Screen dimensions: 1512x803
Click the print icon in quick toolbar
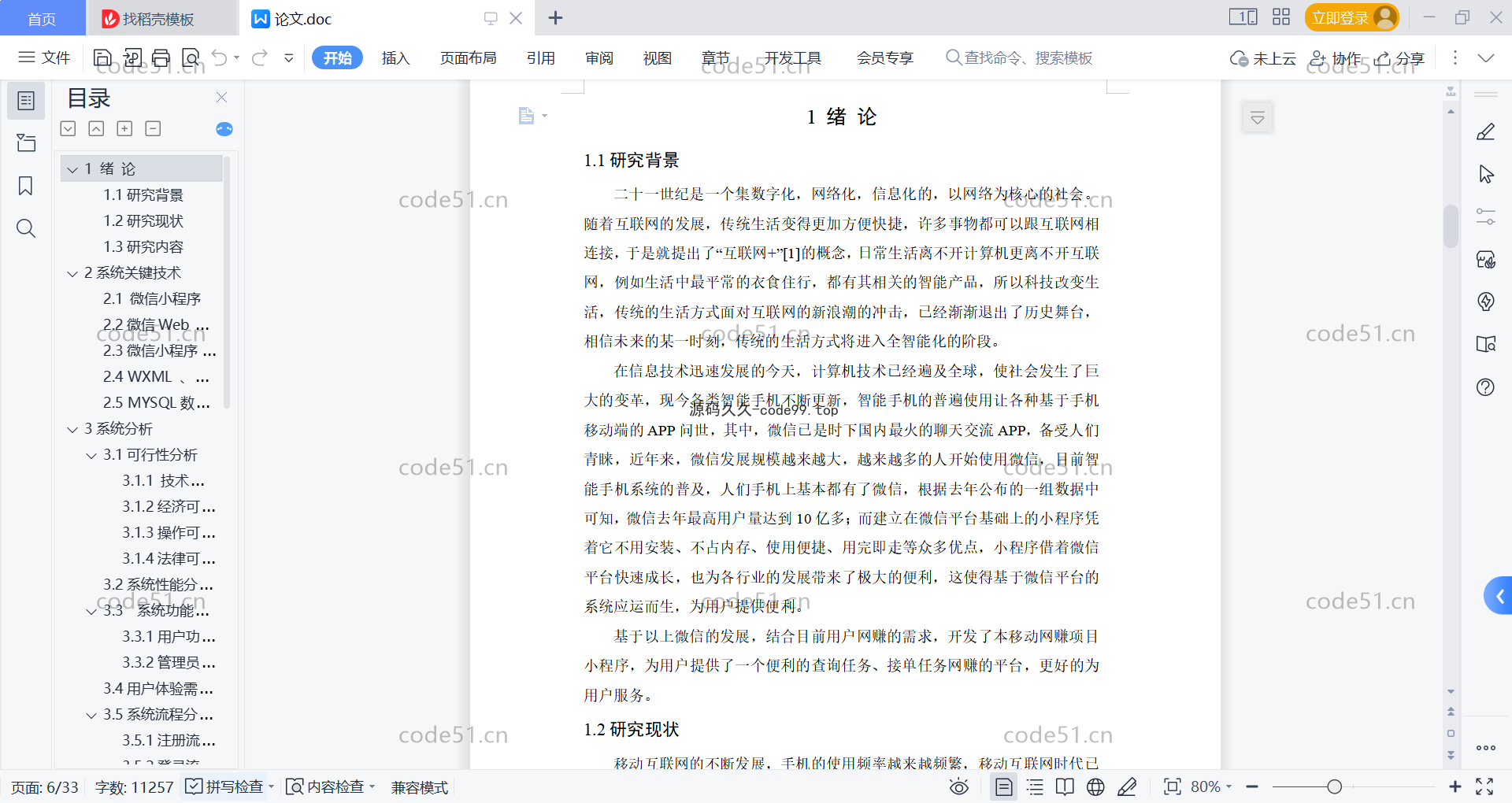(x=161, y=57)
